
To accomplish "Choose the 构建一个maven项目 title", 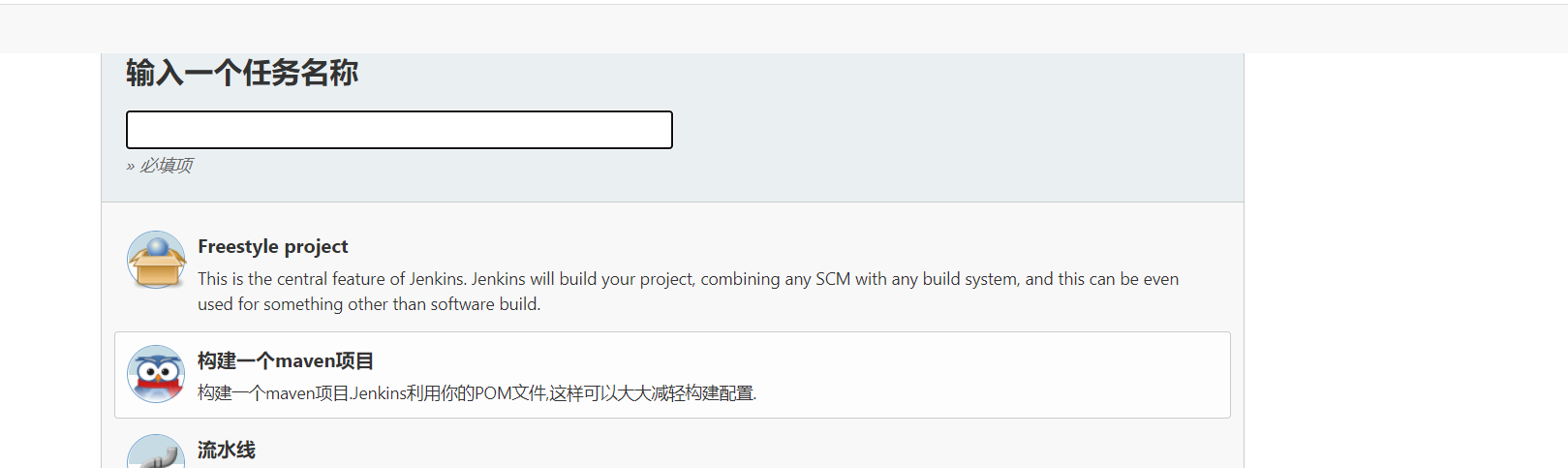I will (285, 361).
